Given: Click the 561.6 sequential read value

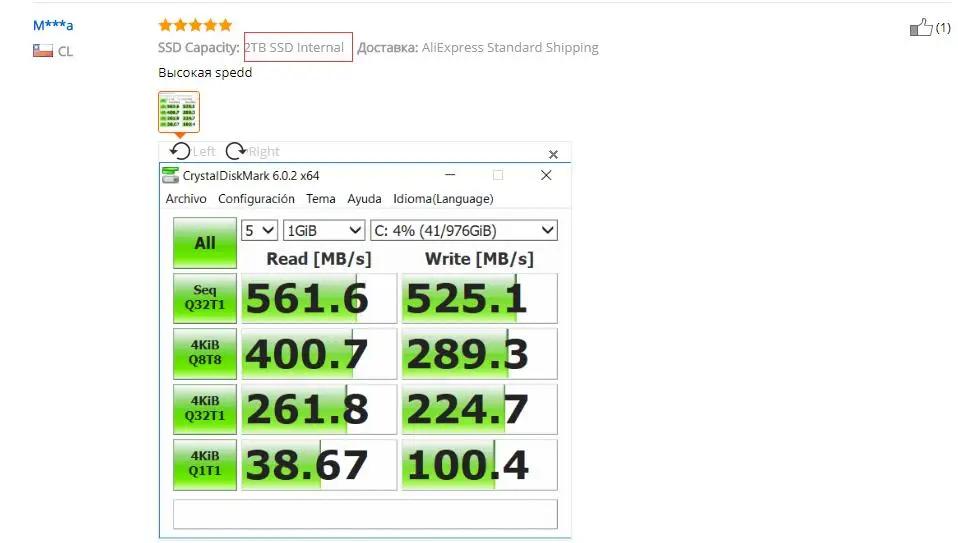Looking at the screenshot, I should point(319,298).
